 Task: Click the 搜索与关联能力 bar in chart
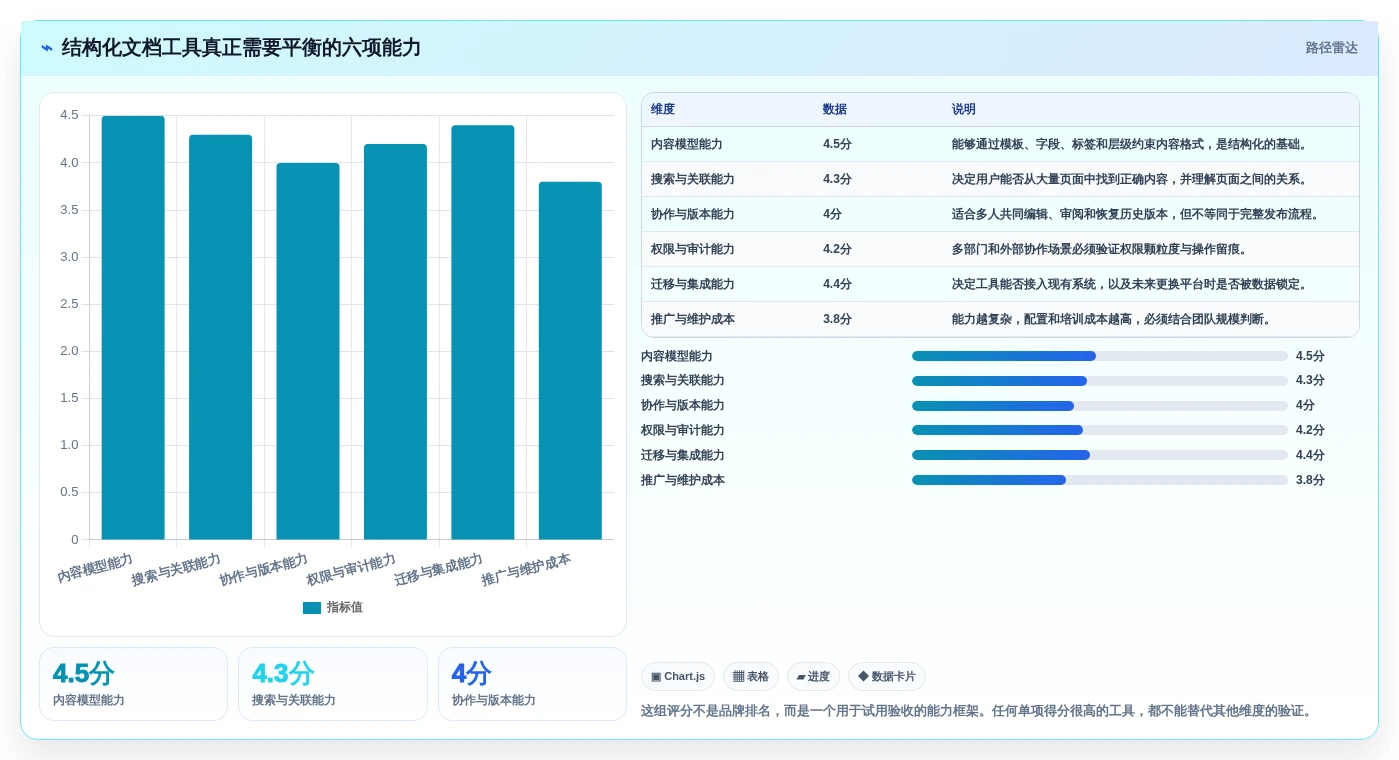(x=220, y=337)
